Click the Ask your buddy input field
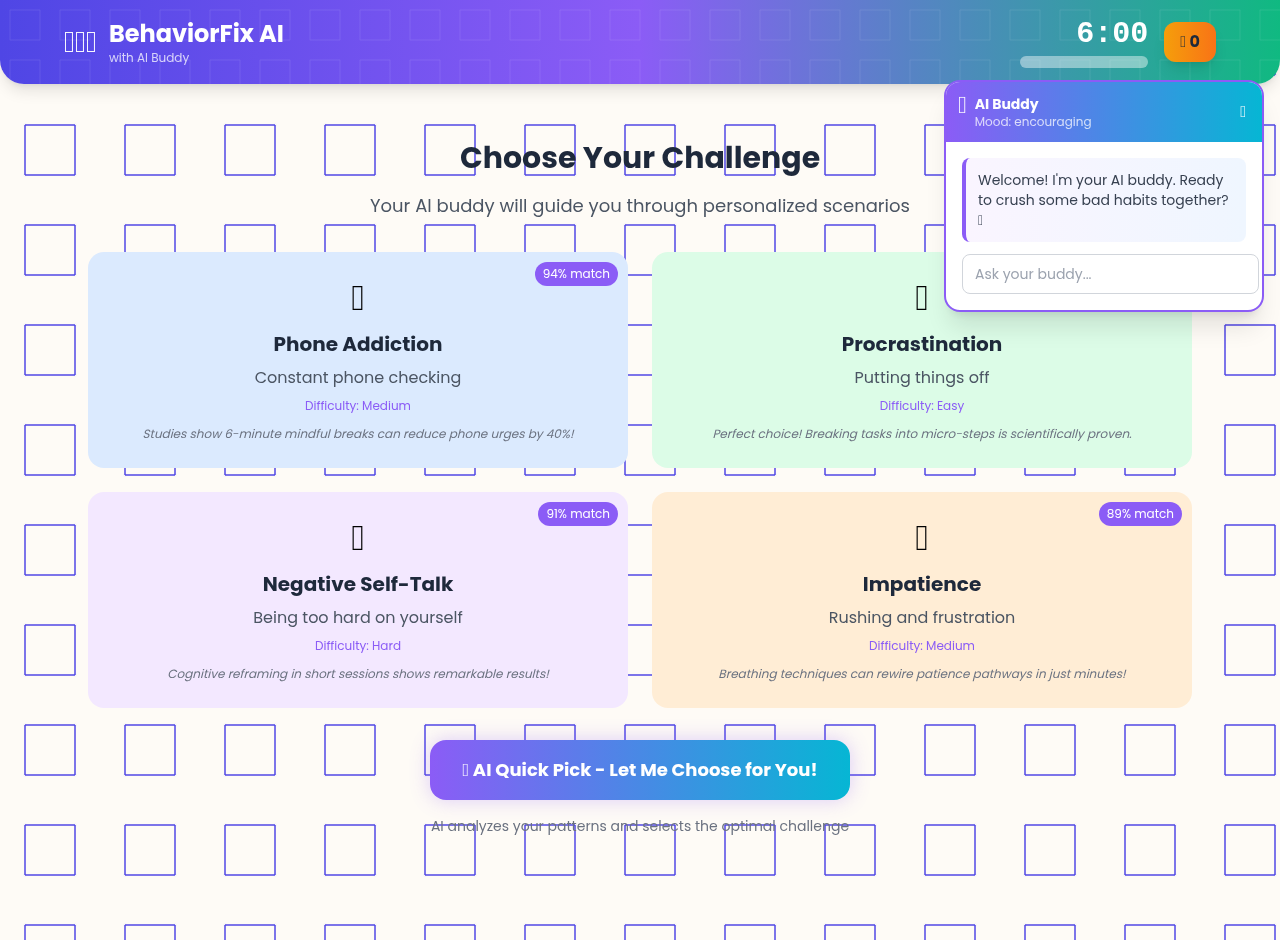The image size is (1280, 940). [x=1110, y=273]
